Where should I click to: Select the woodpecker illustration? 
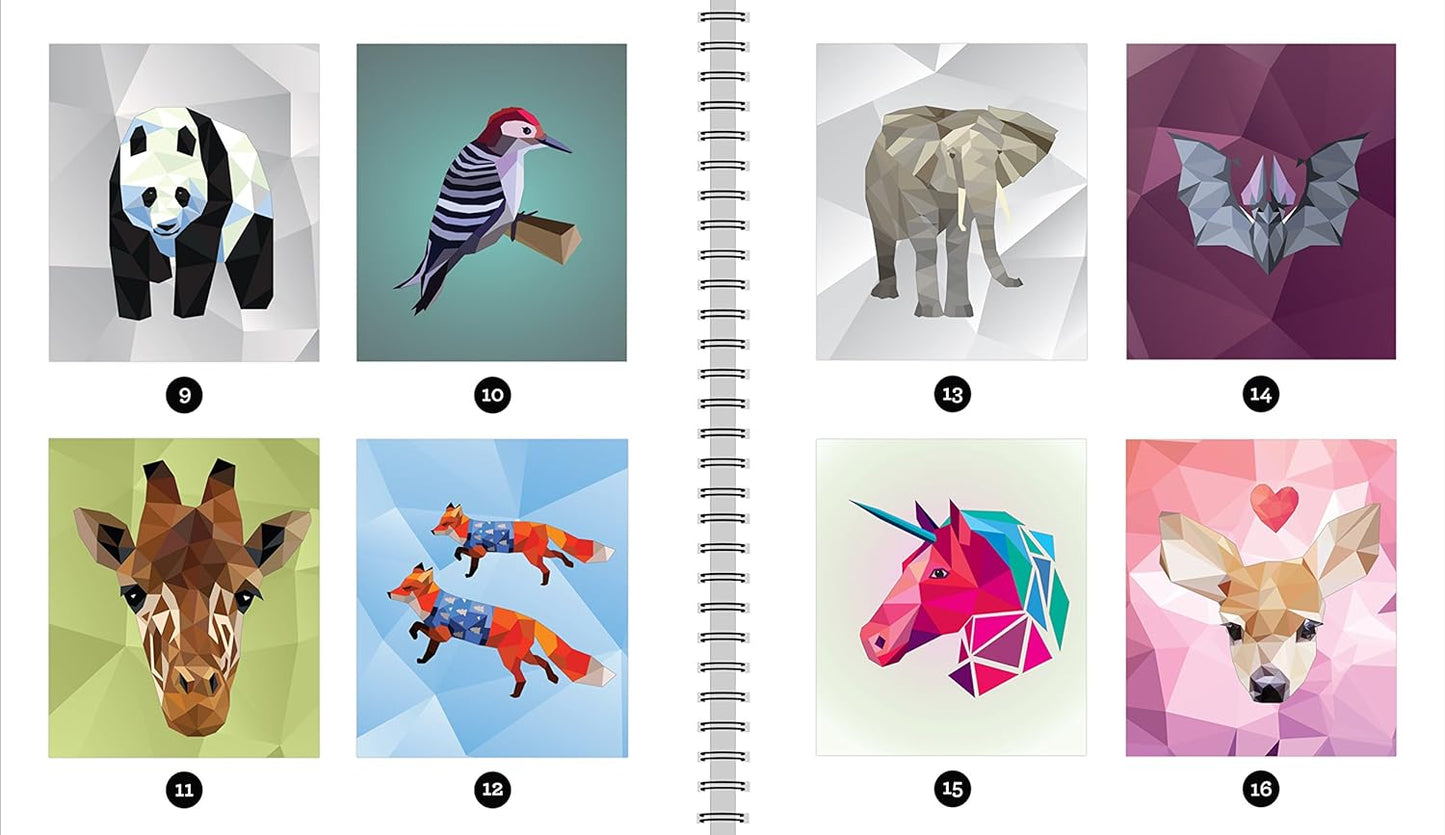coord(491,202)
